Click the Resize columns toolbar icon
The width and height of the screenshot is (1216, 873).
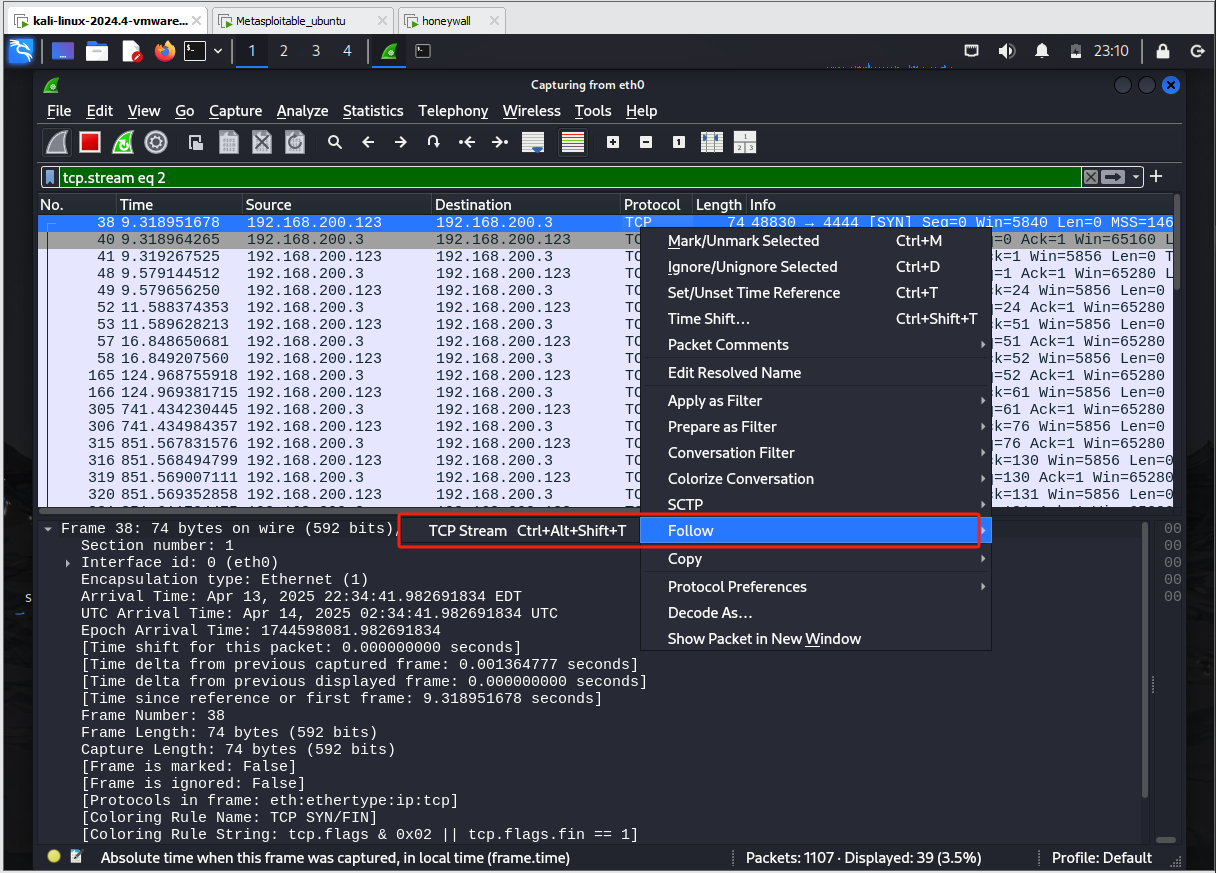(712, 142)
